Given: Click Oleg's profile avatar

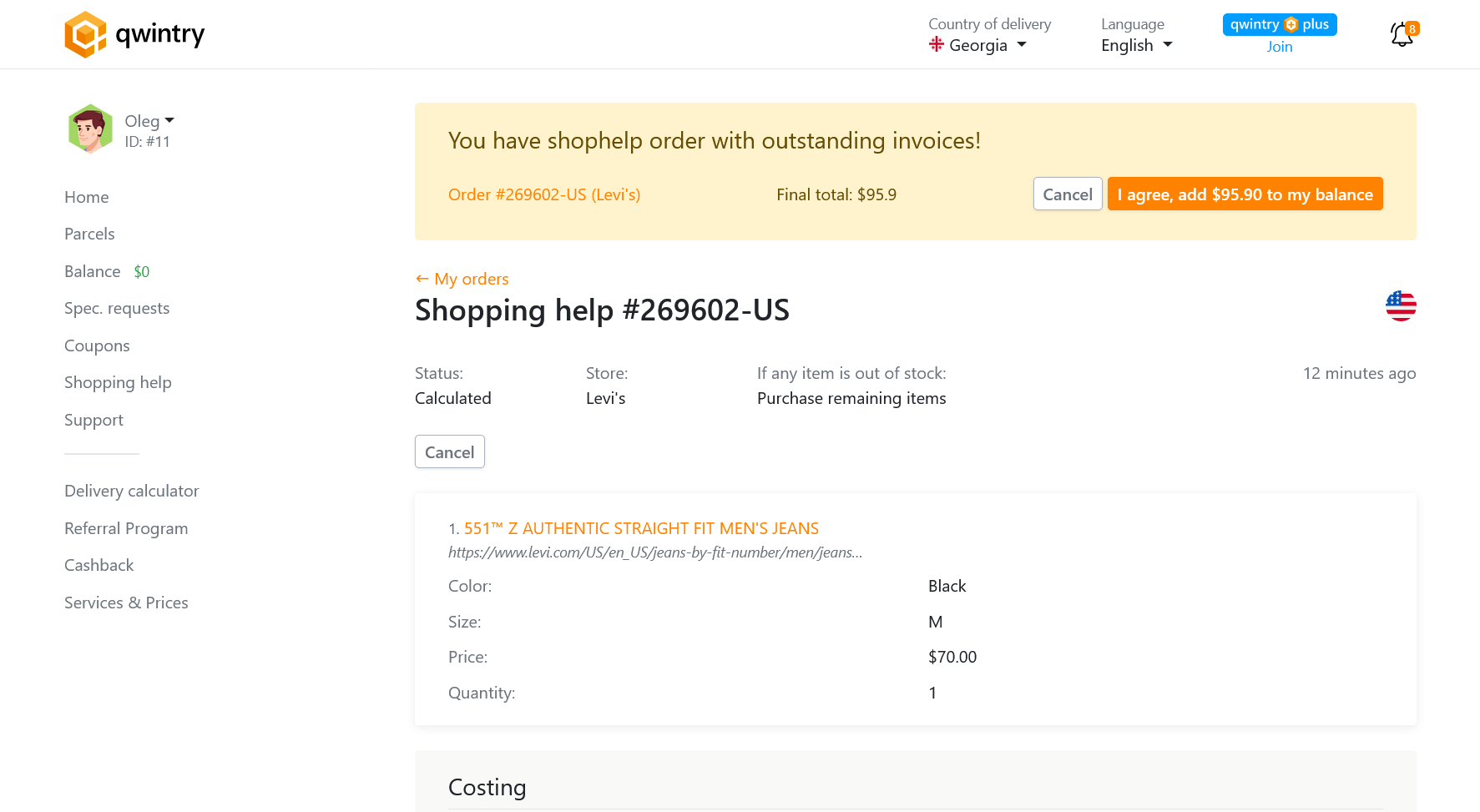Looking at the screenshot, I should (x=90, y=129).
